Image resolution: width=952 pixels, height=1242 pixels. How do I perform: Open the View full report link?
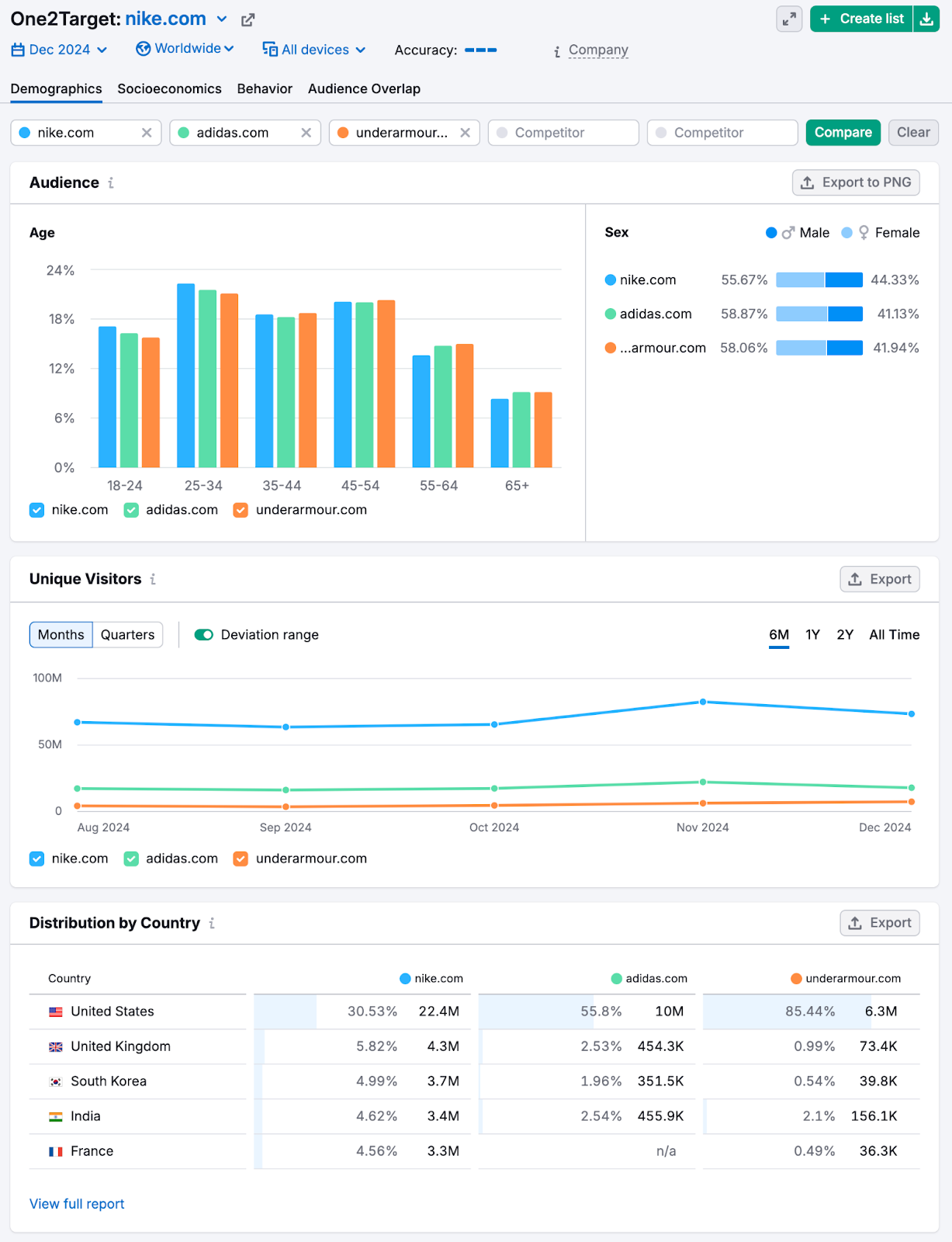[x=77, y=1204]
